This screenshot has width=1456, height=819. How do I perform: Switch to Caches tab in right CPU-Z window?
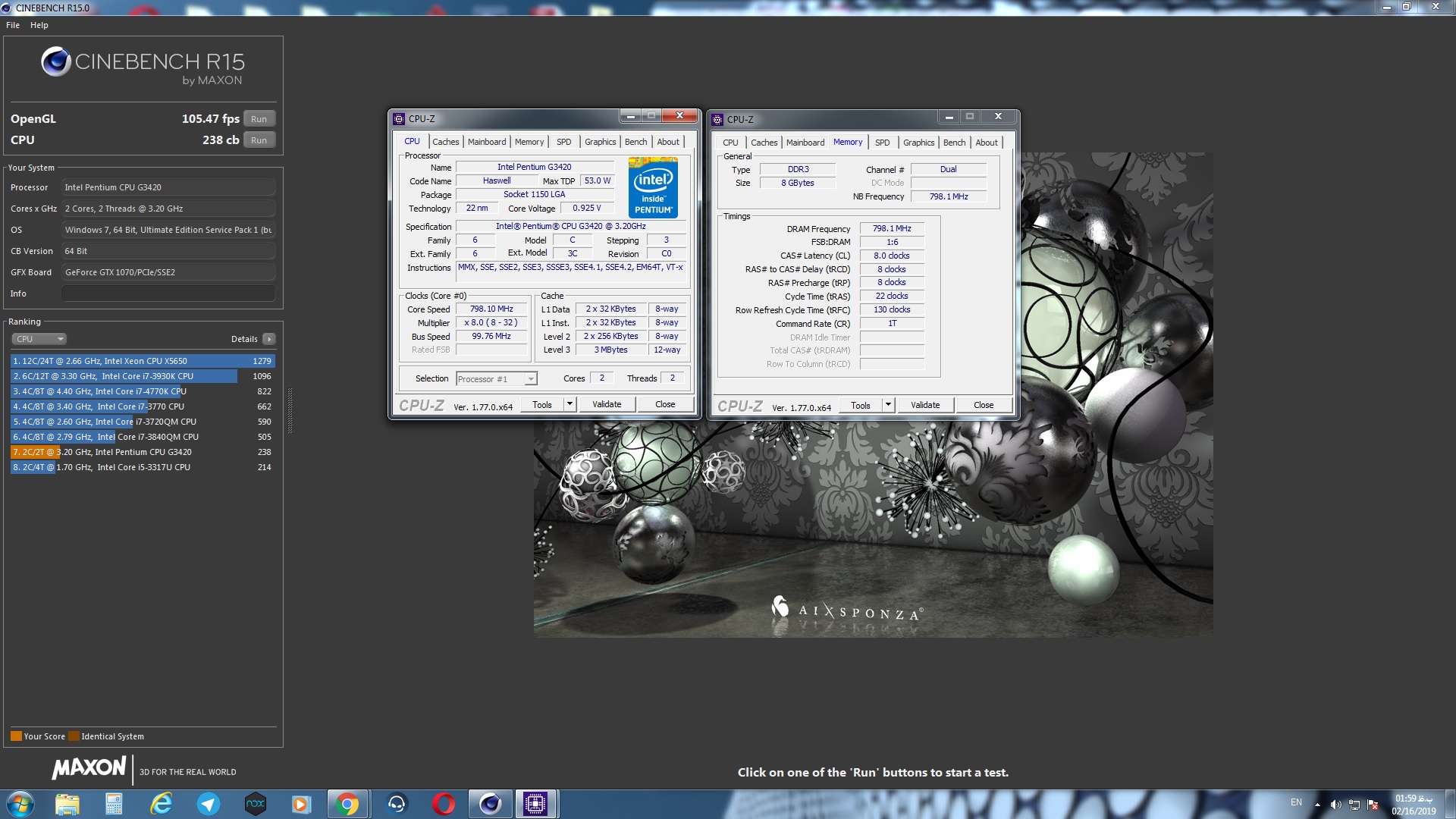(x=764, y=143)
